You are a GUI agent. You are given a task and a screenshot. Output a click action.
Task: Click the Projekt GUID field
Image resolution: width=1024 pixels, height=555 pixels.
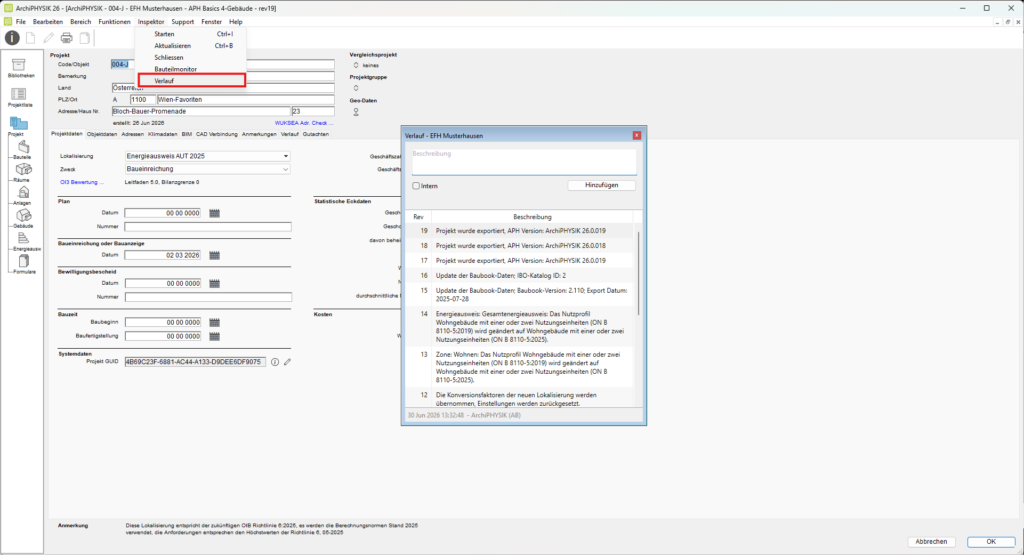coord(195,362)
